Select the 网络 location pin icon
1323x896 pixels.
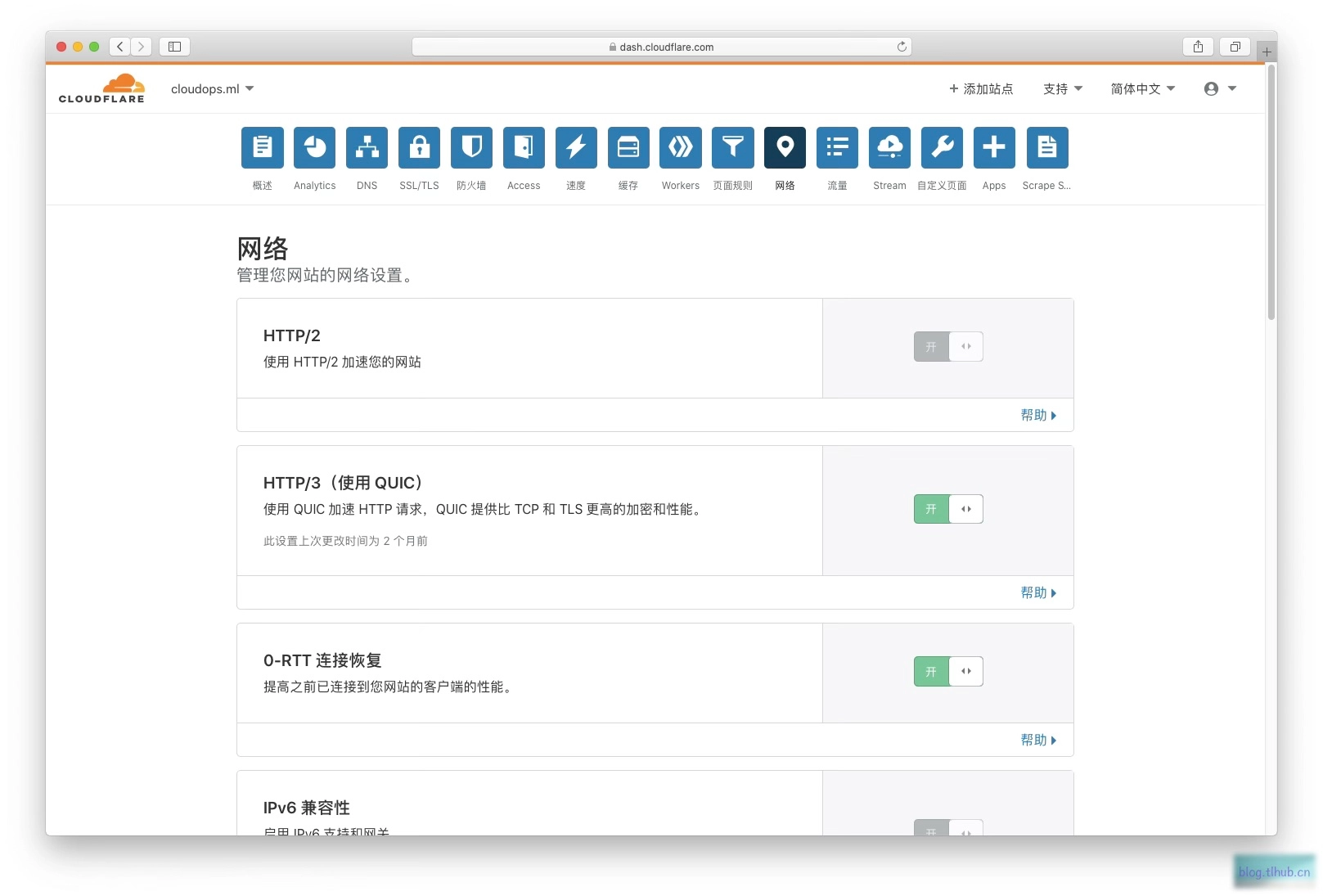tap(785, 147)
